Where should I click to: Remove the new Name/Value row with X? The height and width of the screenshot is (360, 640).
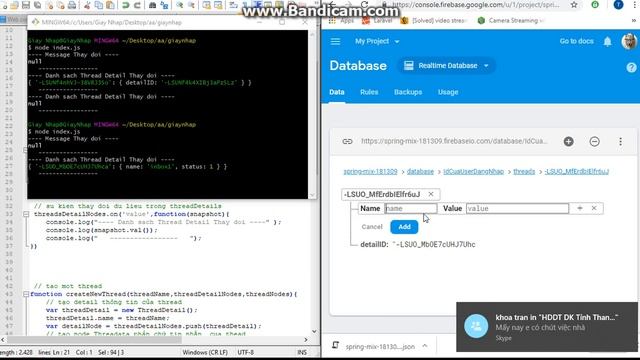point(594,208)
